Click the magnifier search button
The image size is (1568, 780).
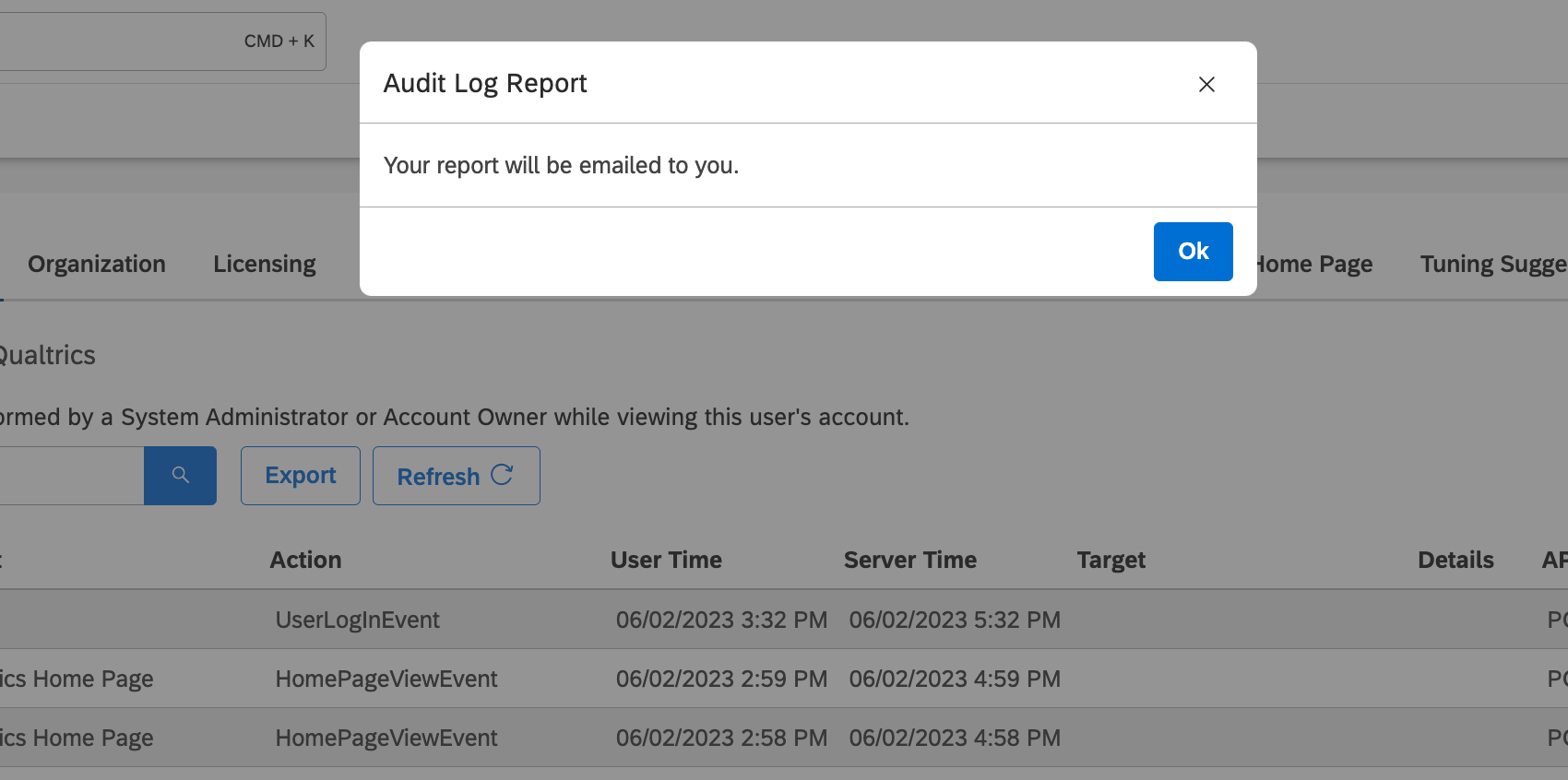[x=180, y=476]
